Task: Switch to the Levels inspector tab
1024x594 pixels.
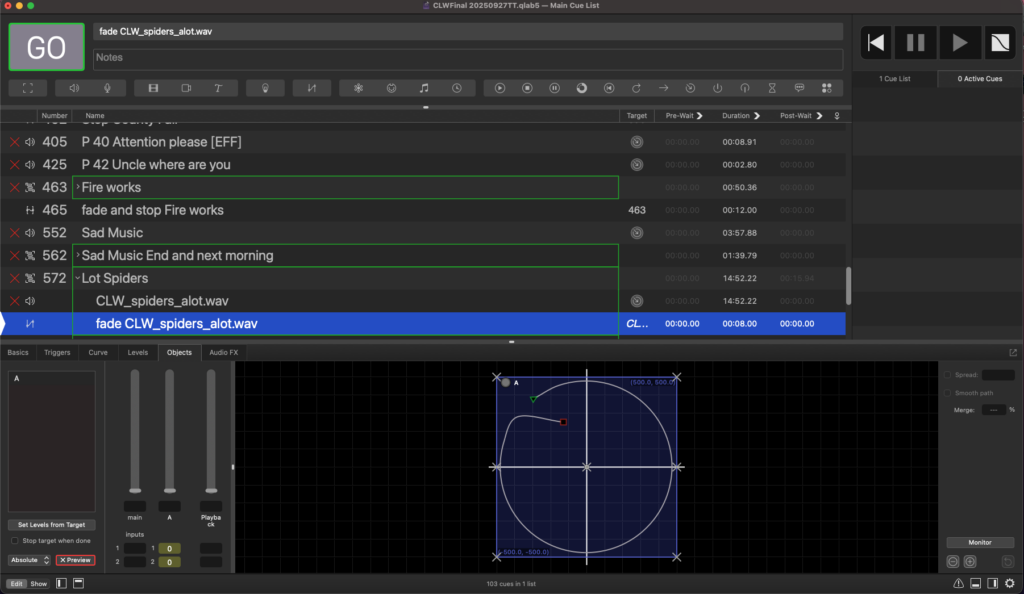Action: [137, 352]
